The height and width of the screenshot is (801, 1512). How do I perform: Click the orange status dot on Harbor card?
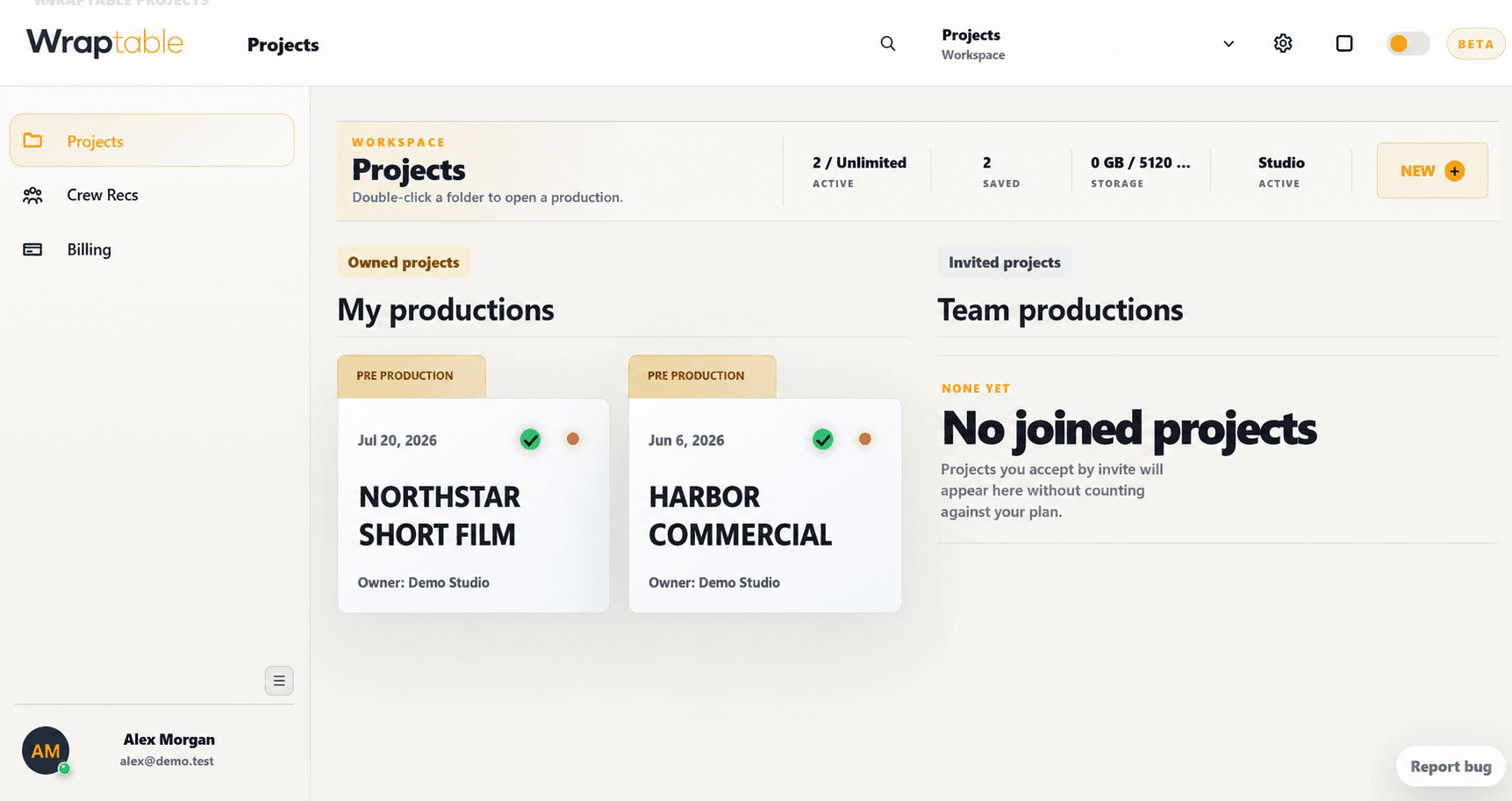(x=865, y=439)
